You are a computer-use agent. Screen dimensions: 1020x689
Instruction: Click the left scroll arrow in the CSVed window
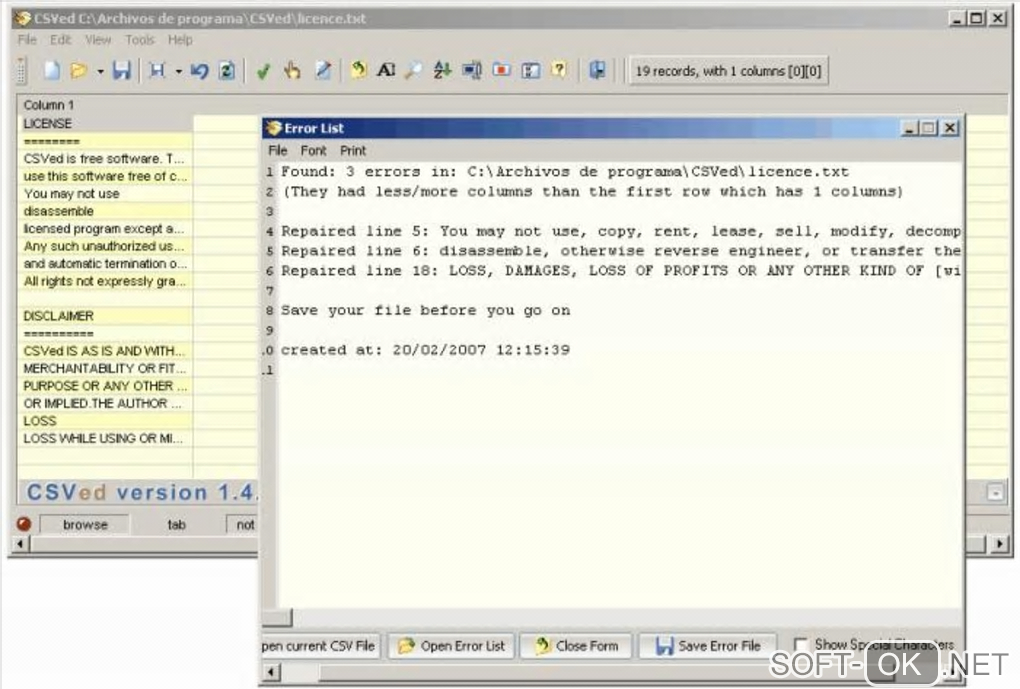pos(20,543)
